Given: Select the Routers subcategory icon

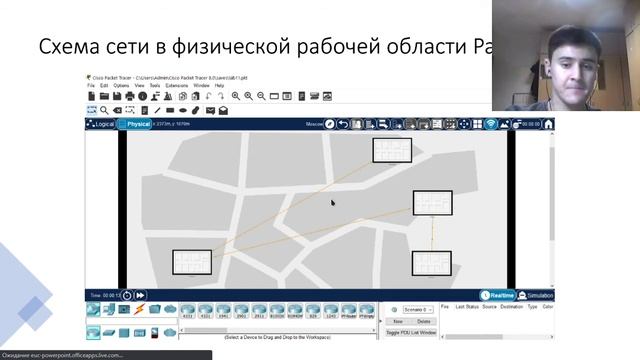Looking at the screenshot, I should [x=93, y=333].
